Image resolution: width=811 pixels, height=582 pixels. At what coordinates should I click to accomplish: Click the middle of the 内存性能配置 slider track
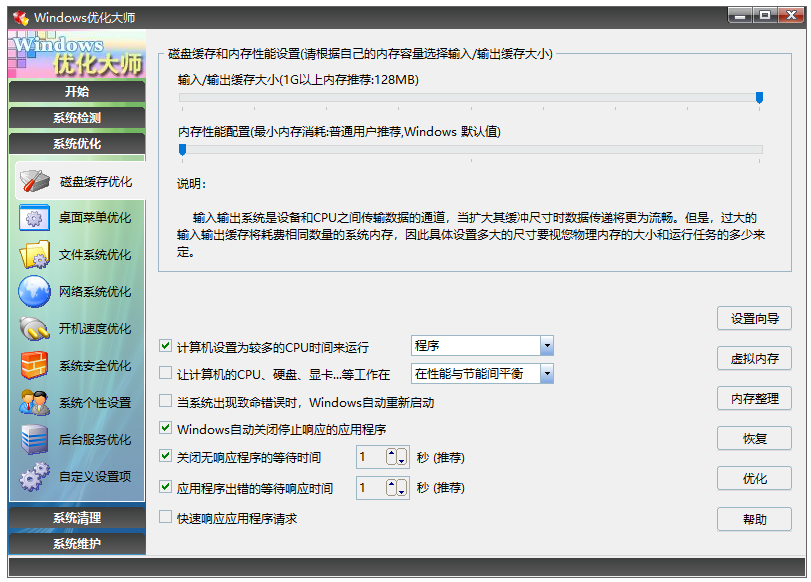click(471, 150)
